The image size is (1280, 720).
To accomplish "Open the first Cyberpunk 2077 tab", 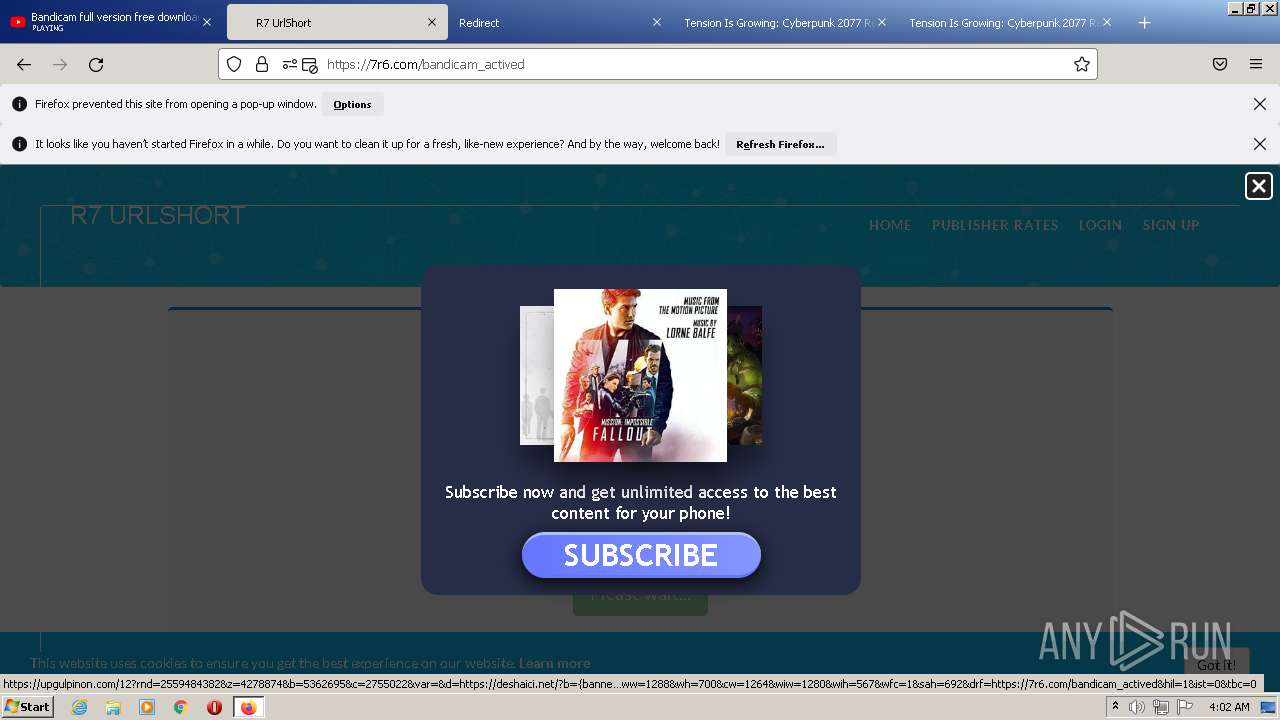I will click(786, 22).
